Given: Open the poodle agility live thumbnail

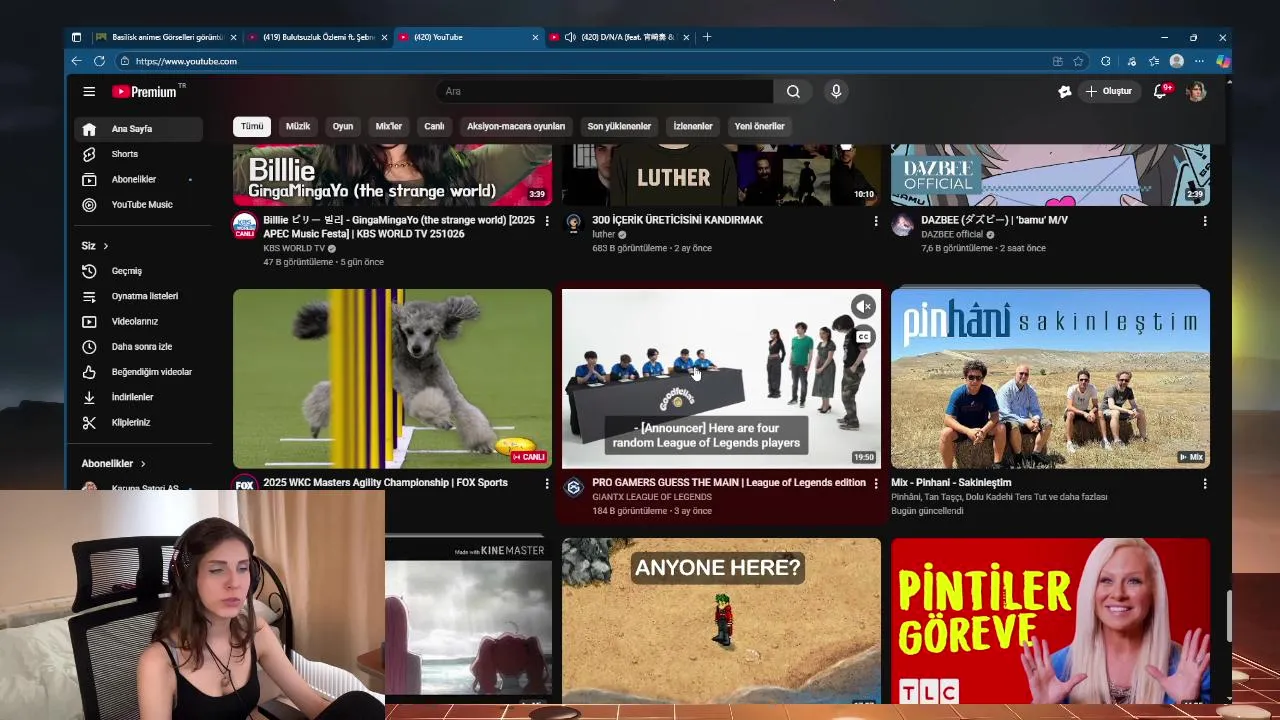Looking at the screenshot, I should point(392,379).
